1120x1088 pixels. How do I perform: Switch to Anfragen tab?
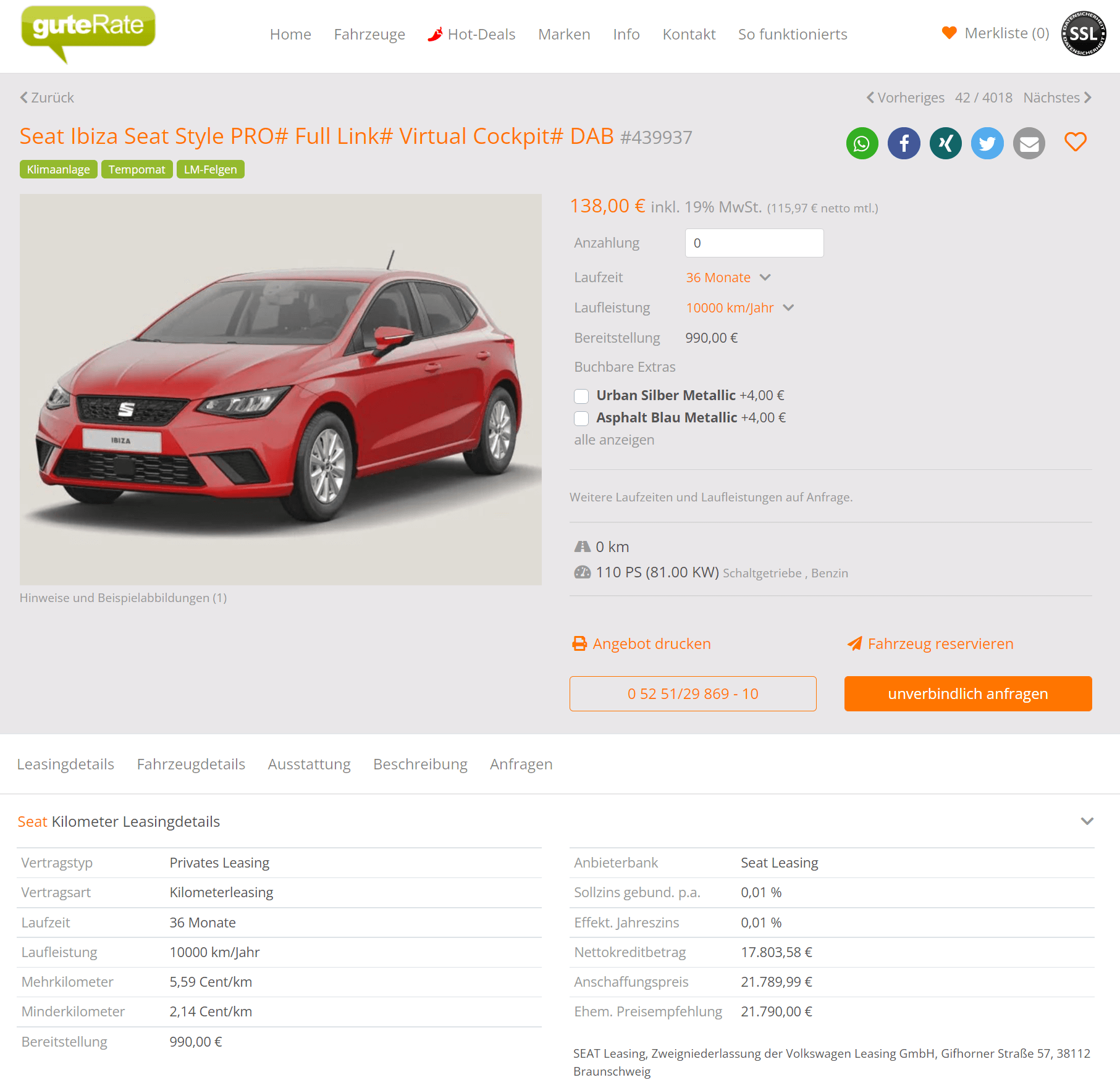pos(521,764)
